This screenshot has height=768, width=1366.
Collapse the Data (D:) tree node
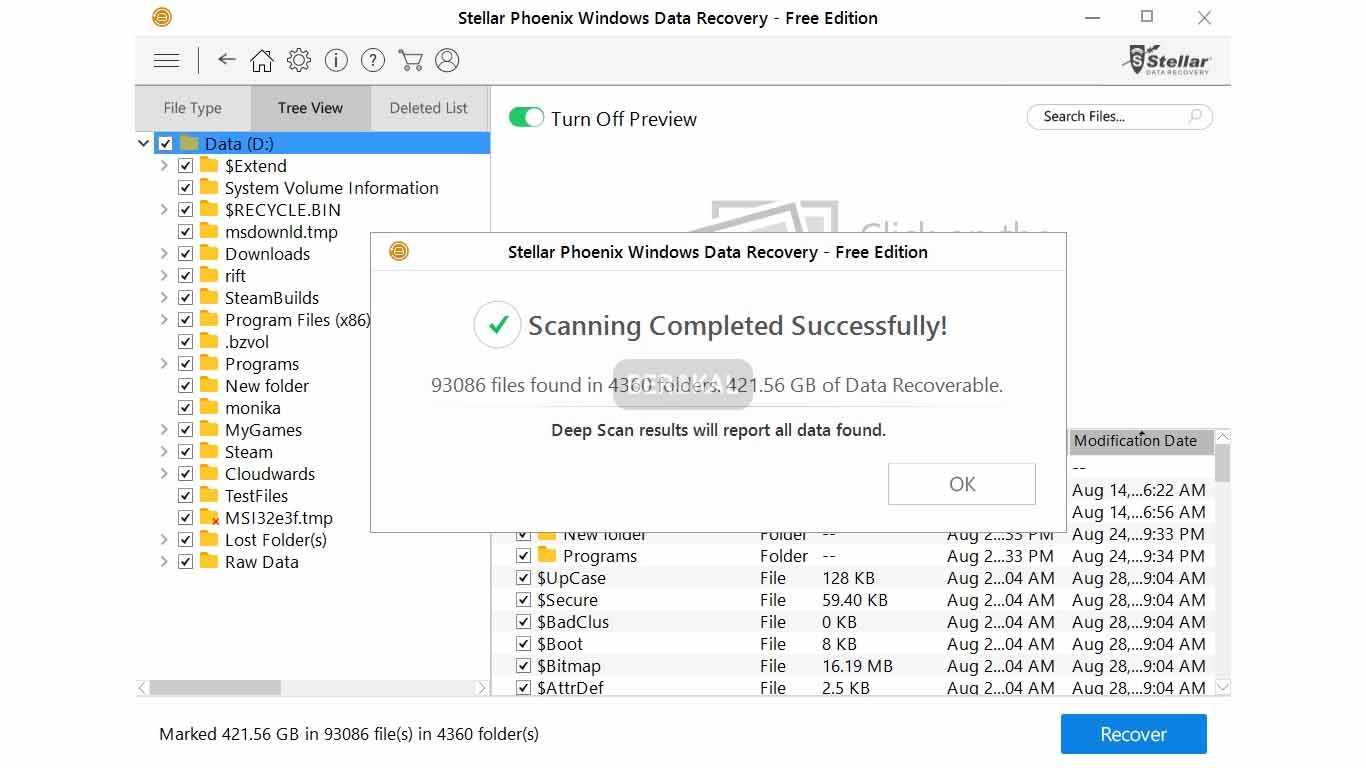click(144, 144)
